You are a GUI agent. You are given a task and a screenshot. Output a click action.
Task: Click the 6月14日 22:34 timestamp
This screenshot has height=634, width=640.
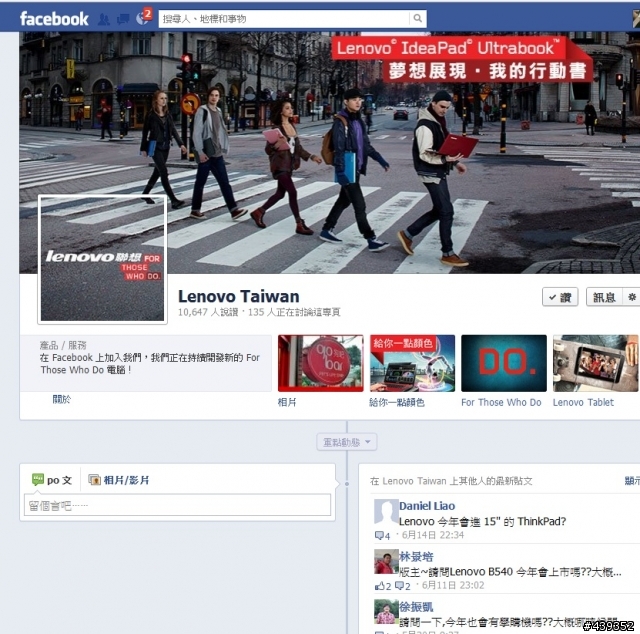[433, 535]
